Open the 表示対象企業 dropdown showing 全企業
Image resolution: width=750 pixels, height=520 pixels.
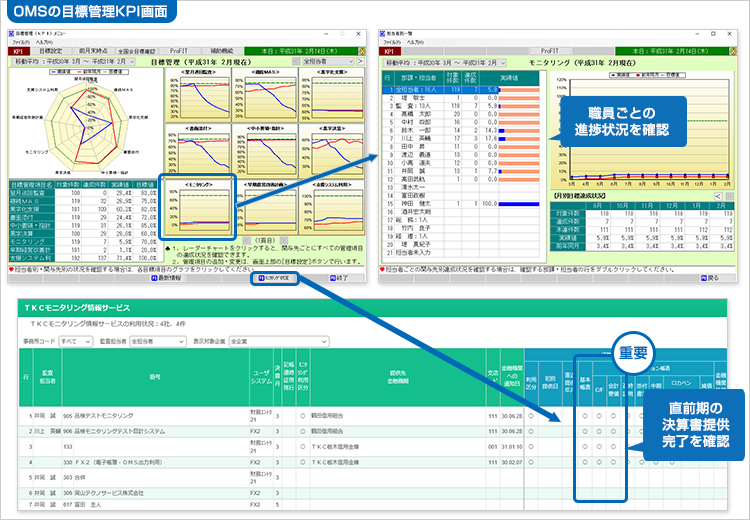[279, 342]
